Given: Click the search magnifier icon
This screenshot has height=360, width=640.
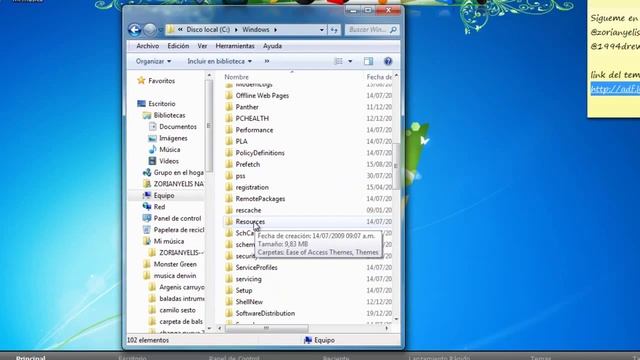Looking at the screenshot, I should (393, 30).
